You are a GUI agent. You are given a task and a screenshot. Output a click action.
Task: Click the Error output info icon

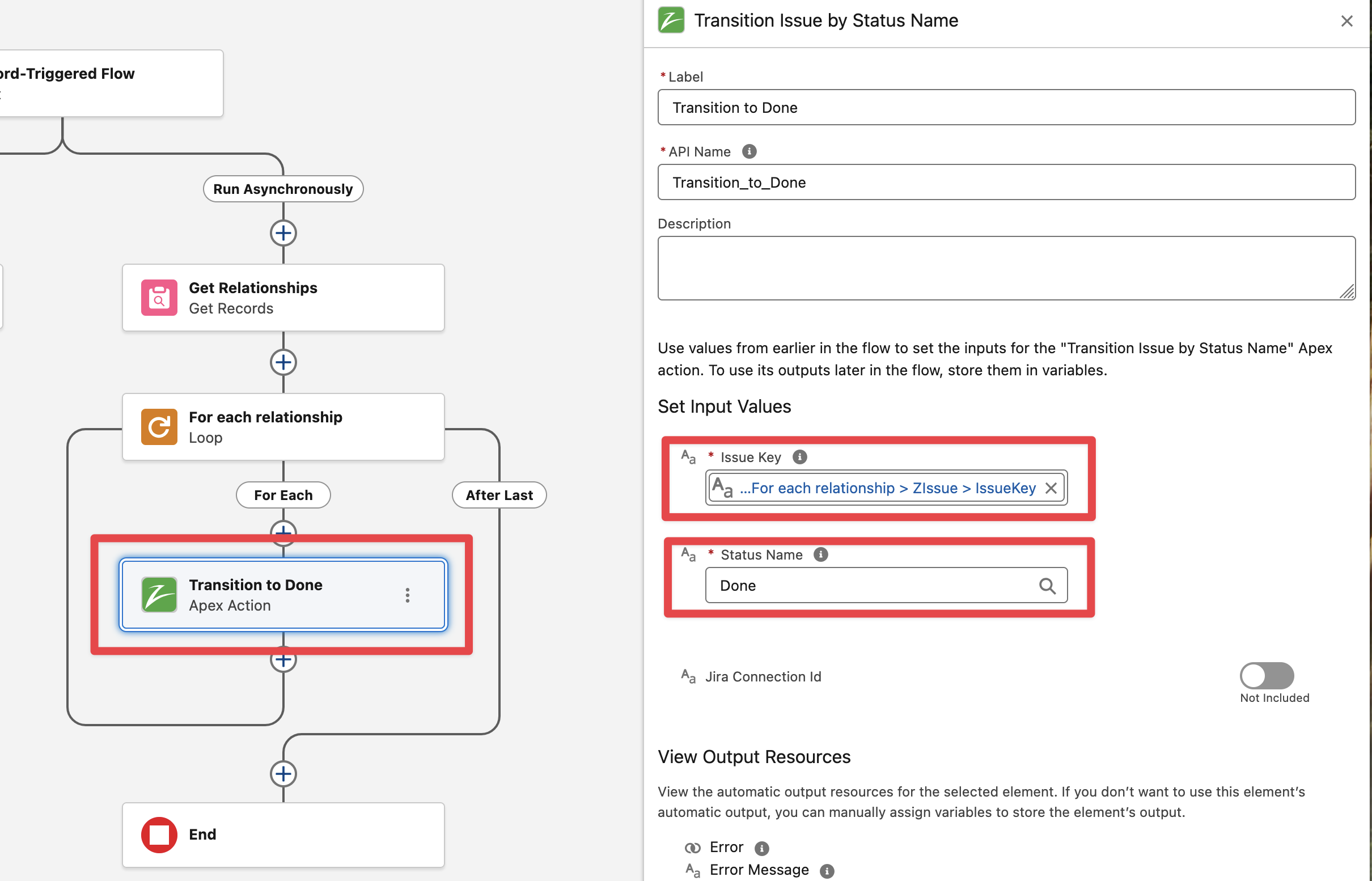coord(761,848)
